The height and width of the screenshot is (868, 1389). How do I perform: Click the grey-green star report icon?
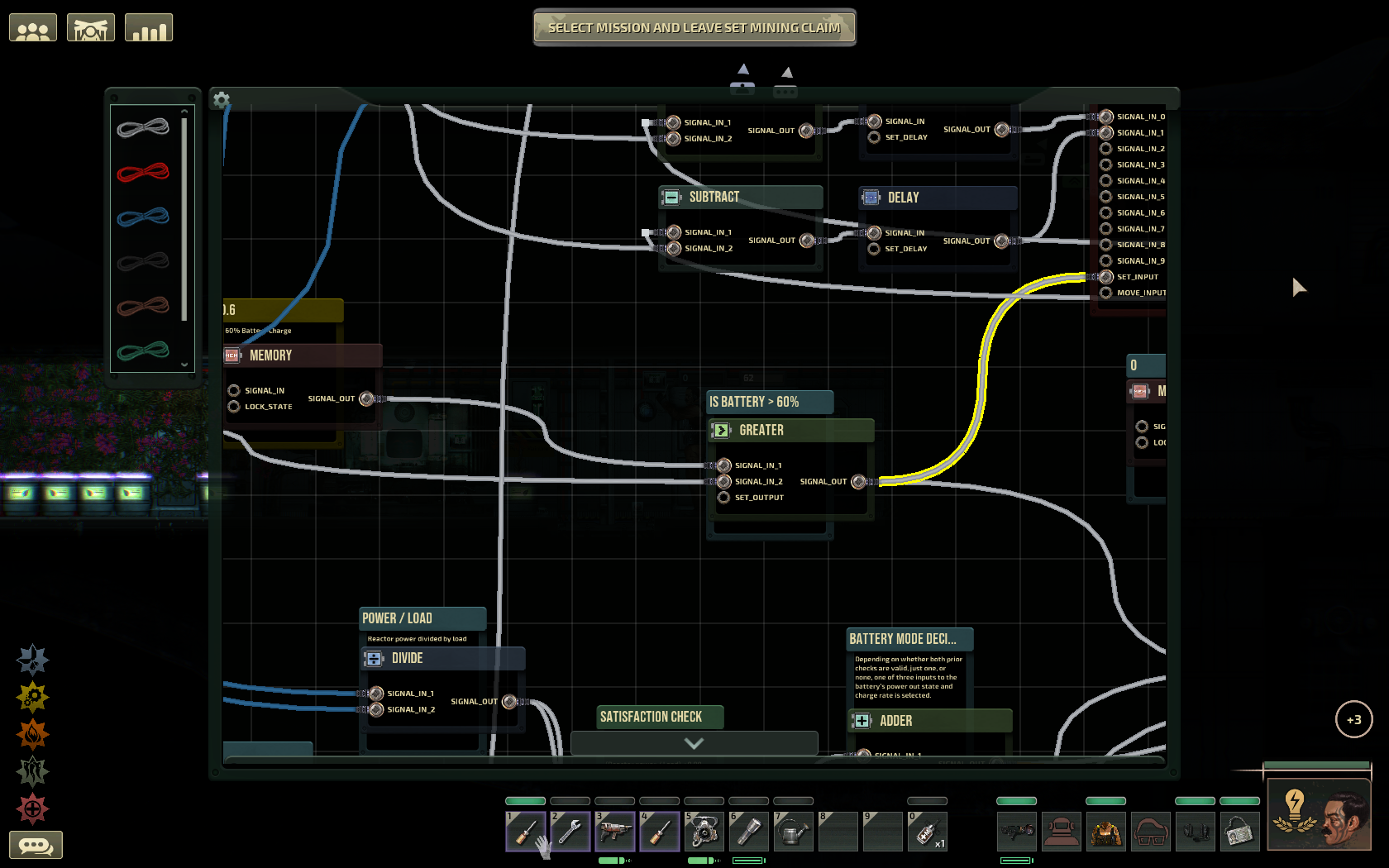click(33, 771)
